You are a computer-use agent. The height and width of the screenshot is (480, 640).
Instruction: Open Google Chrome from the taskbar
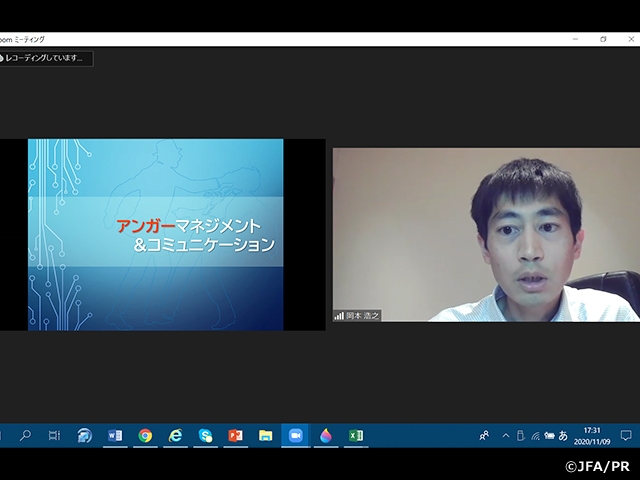145,435
